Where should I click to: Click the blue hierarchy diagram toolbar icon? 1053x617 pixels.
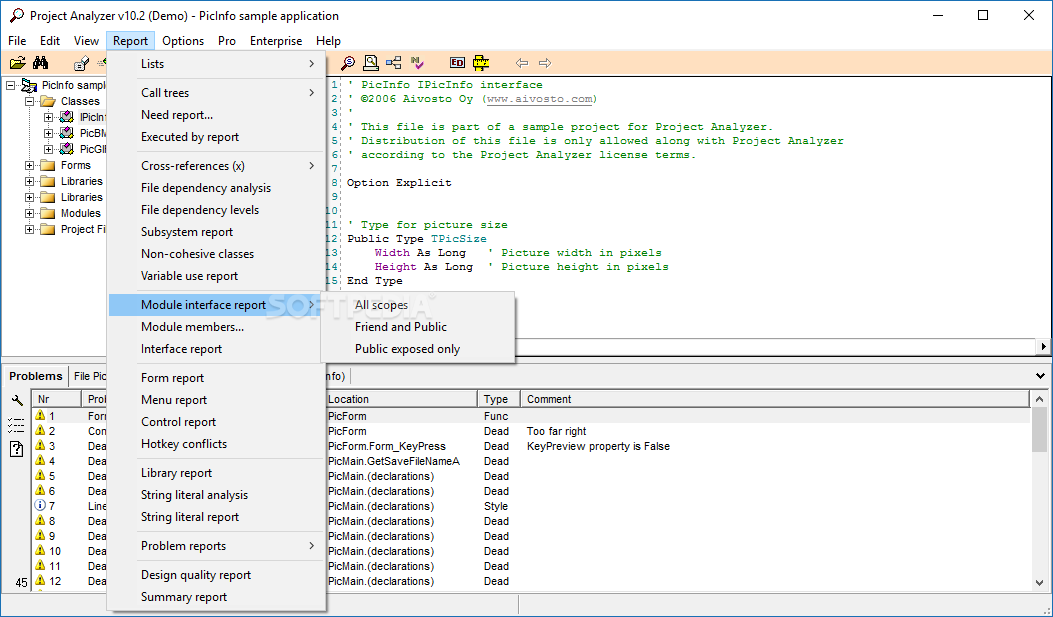pyautogui.click(x=394, y=63)
